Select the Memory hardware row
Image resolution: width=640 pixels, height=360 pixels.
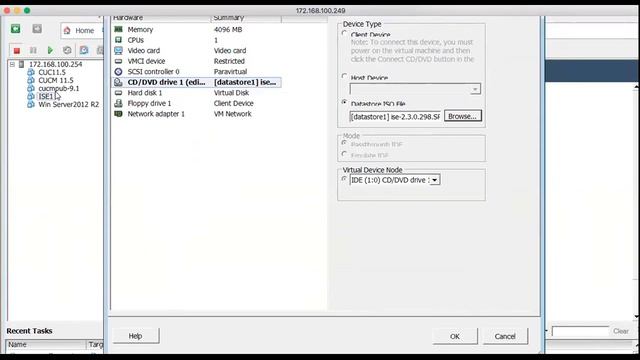[x=196, y=29]
